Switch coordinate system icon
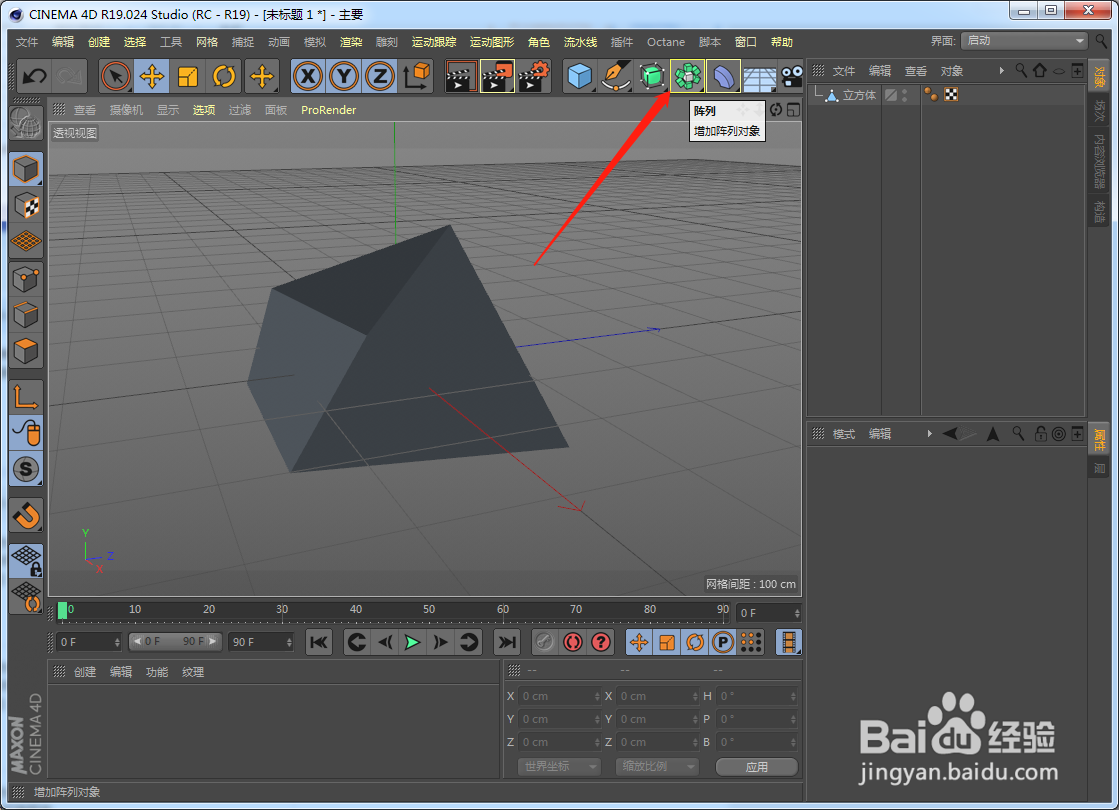Viewport: 1119px width, 810px height. (x=416, y=76)
